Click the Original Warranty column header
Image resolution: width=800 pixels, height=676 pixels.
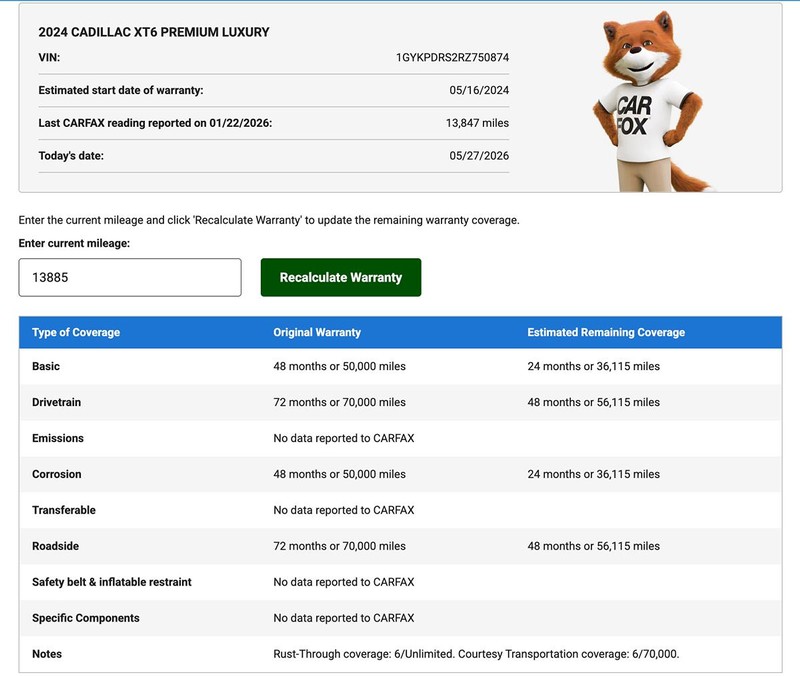[317, 332]
